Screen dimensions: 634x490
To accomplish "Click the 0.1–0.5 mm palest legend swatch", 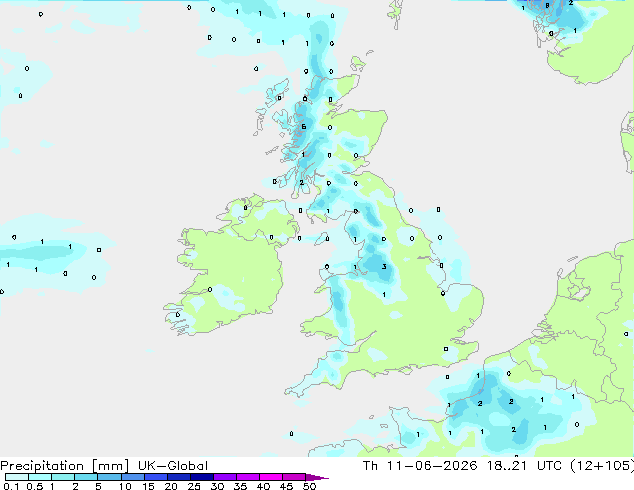I will (x=17, y=477).
